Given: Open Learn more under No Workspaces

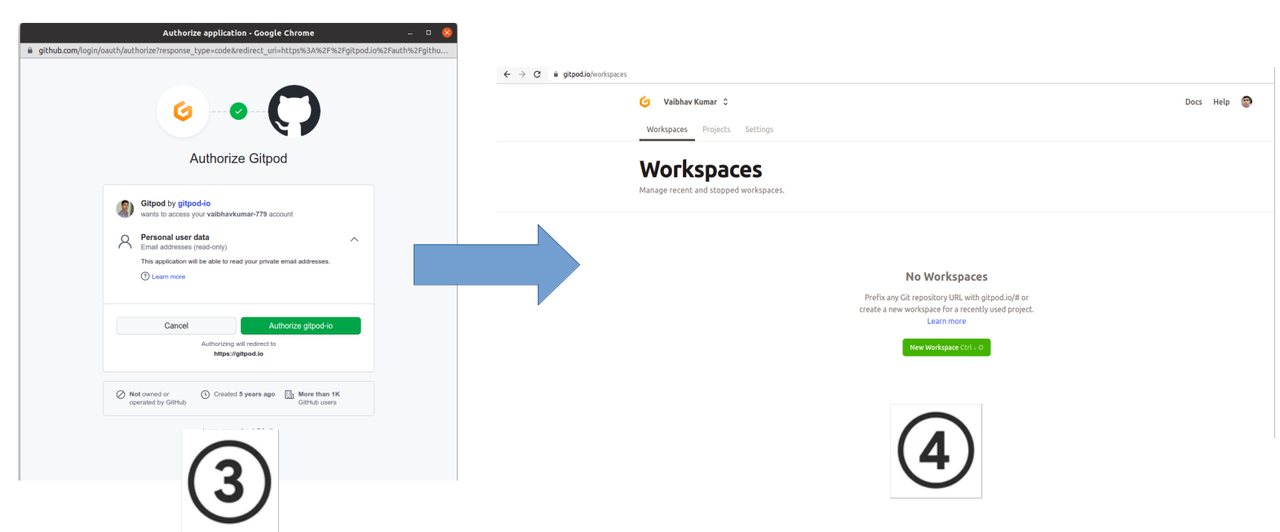Looking at the screenshot, I should tap(946, 321).
